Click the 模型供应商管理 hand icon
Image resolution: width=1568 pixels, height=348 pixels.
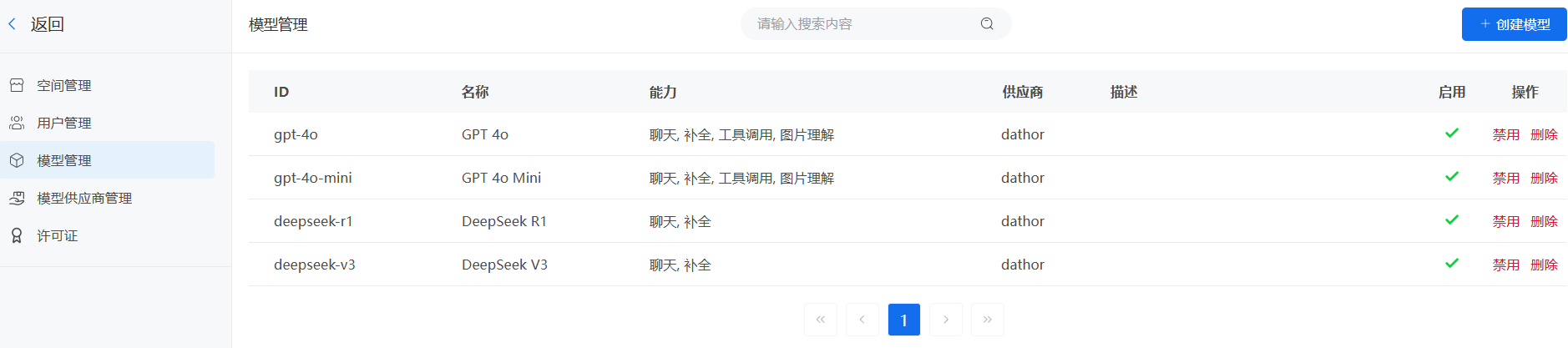17,198
